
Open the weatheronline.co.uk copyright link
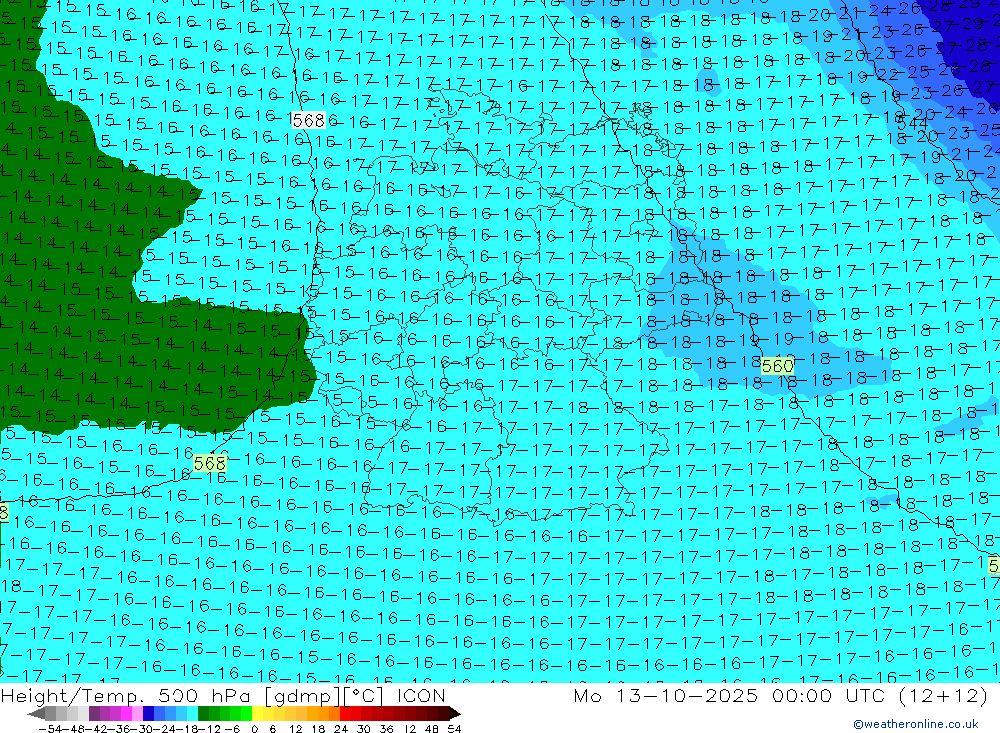pos(915,724)
